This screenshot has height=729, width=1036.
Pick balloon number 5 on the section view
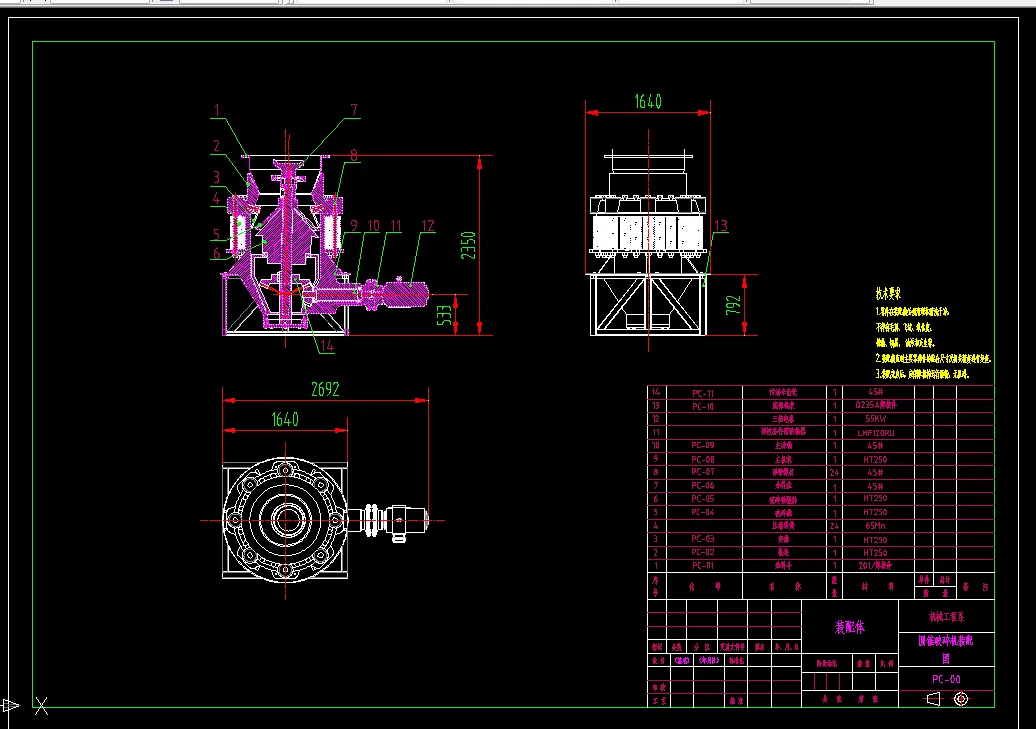(x=216, y=233)
